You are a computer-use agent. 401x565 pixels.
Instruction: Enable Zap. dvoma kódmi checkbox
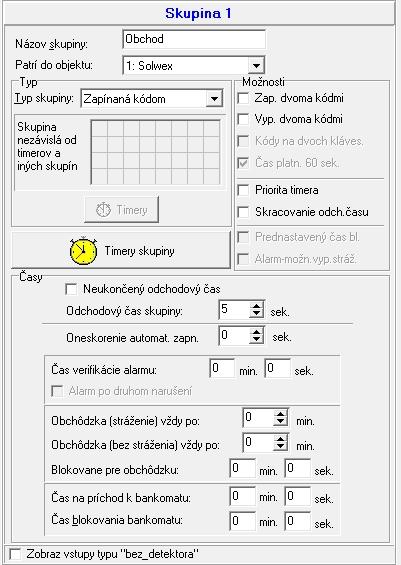coord(244,98)
